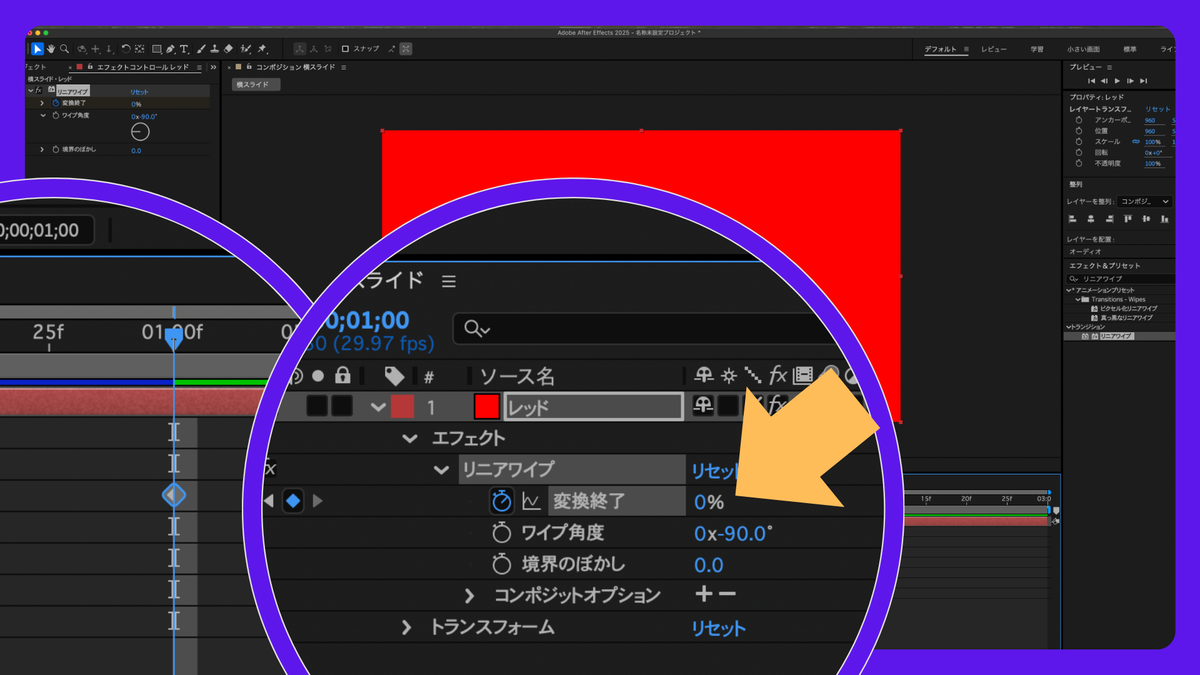Screen dimensions: 1200x675
Task: Collapse ワイプ角度 in Effect Controls panel
Action: click(x=43, y=115)
